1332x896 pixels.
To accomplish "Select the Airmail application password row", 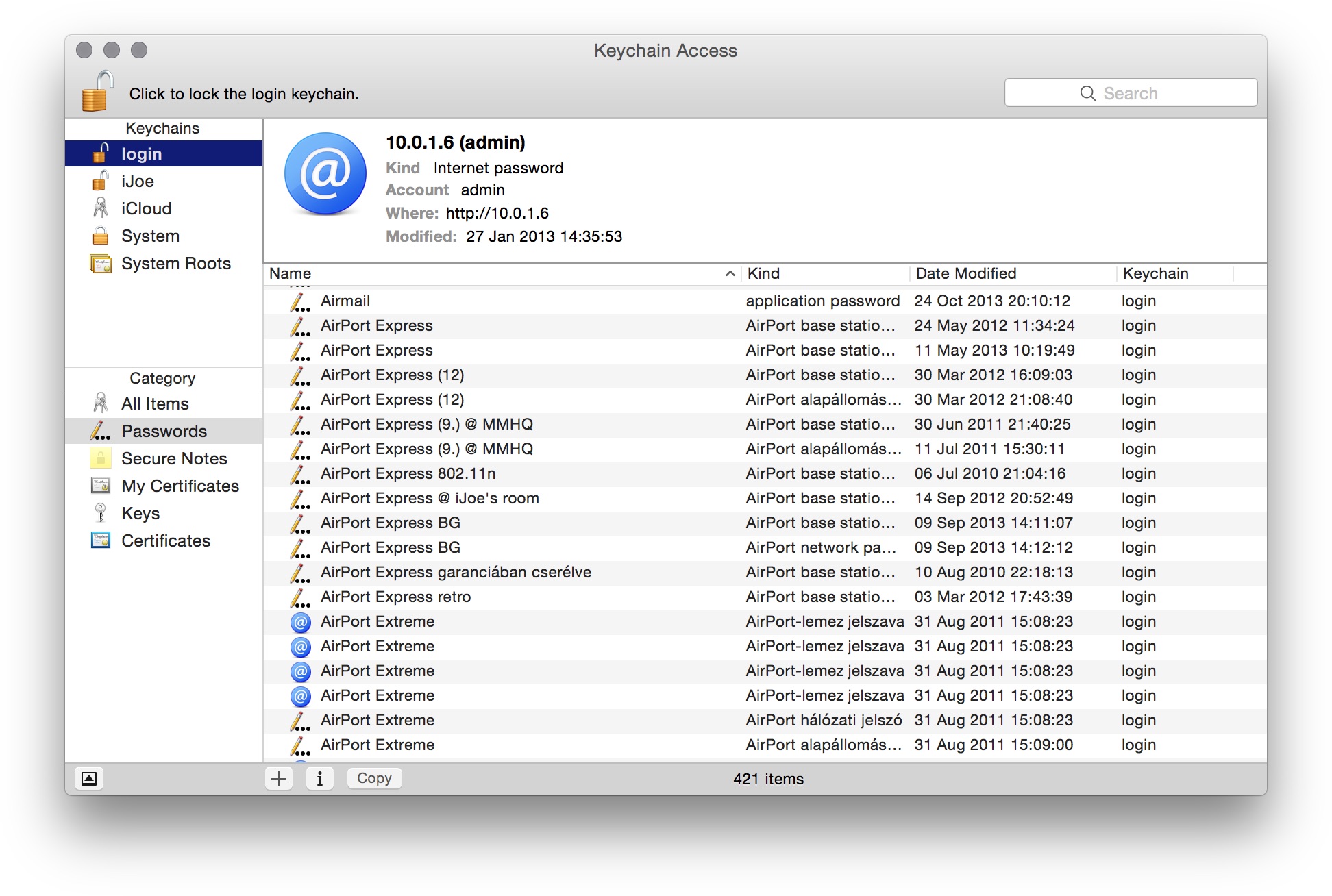I will tap(765, 301).
